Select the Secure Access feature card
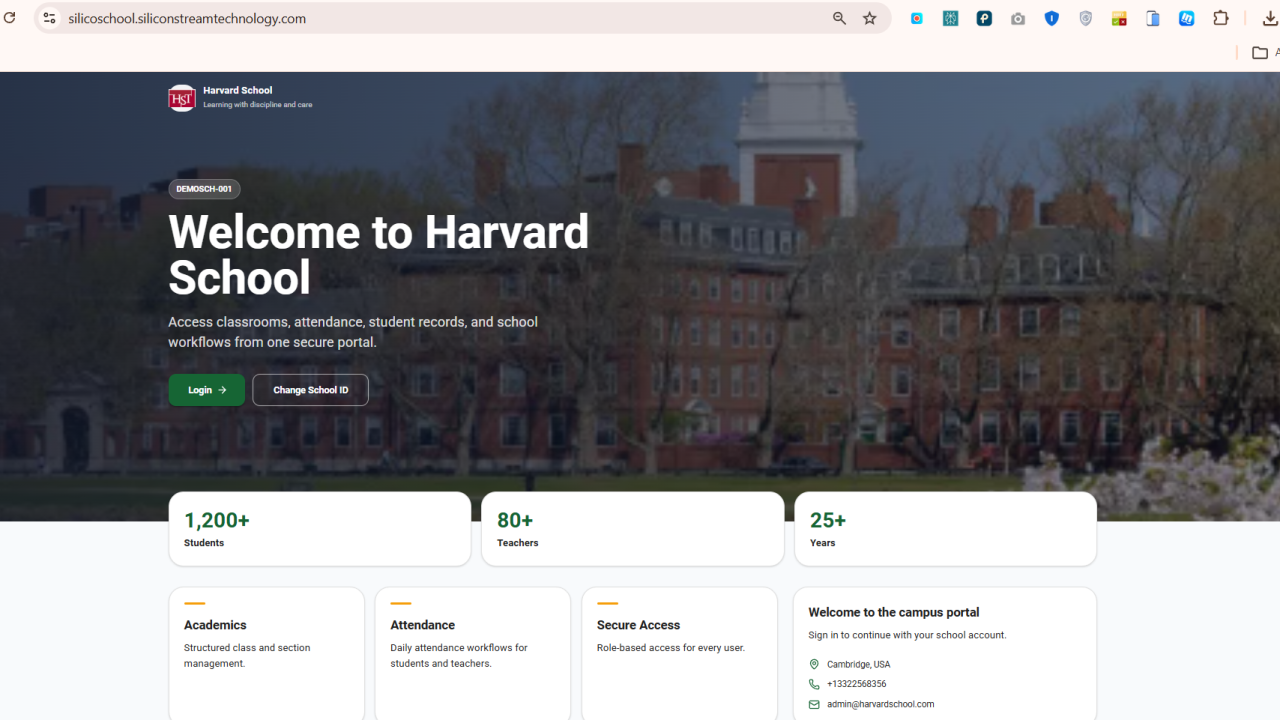Image resolution: width=1280 pixels, height=720 pixels. point(679,654)
